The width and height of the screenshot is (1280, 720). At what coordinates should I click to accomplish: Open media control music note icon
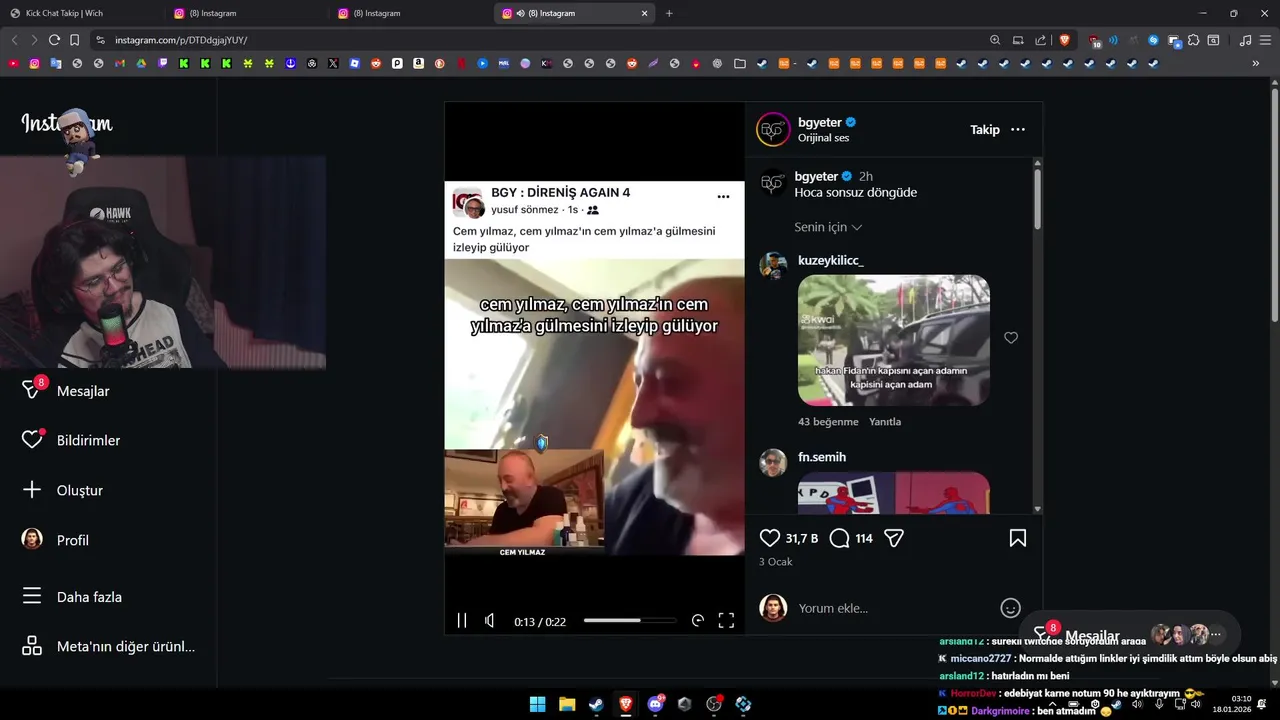[x=1245, y=40]
